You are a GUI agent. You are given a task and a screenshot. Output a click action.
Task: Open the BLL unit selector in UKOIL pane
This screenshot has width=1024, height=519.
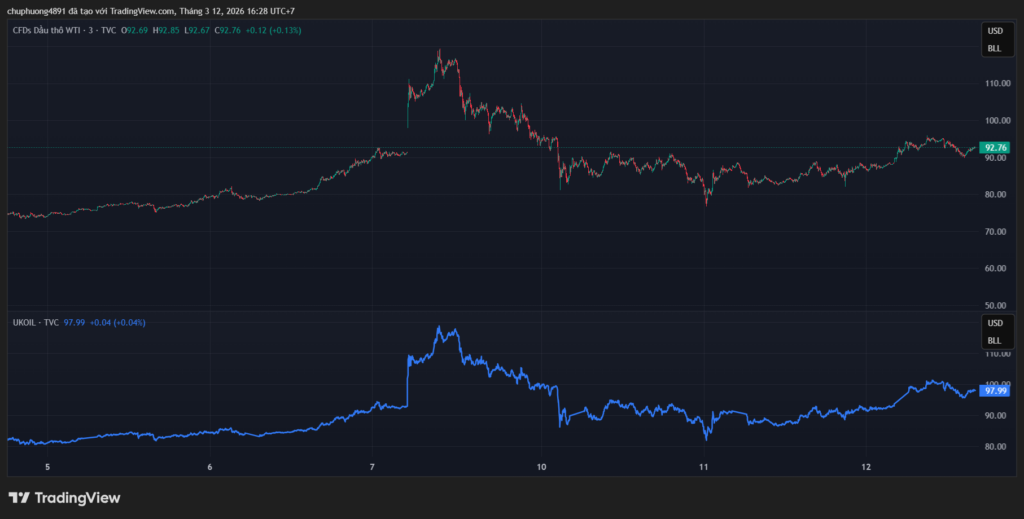994,340
